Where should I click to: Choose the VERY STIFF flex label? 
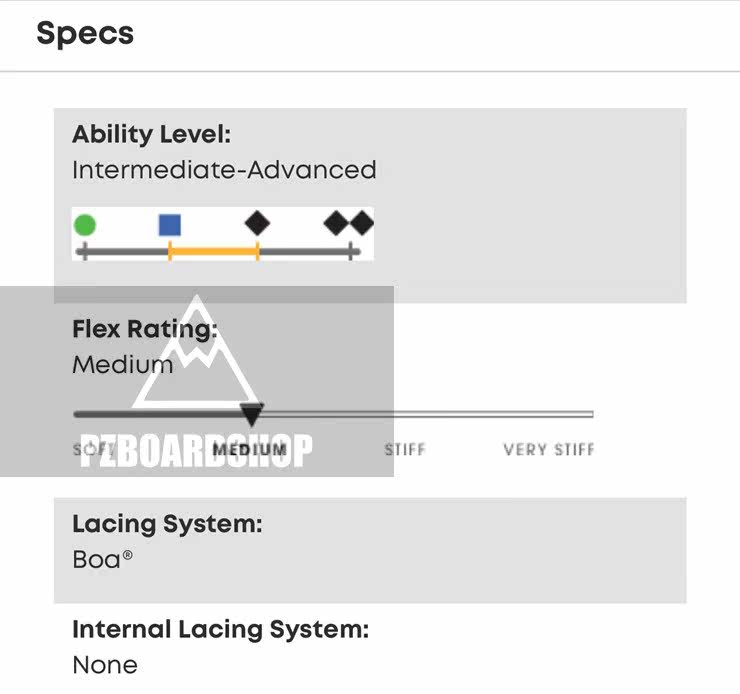(549, 450)
